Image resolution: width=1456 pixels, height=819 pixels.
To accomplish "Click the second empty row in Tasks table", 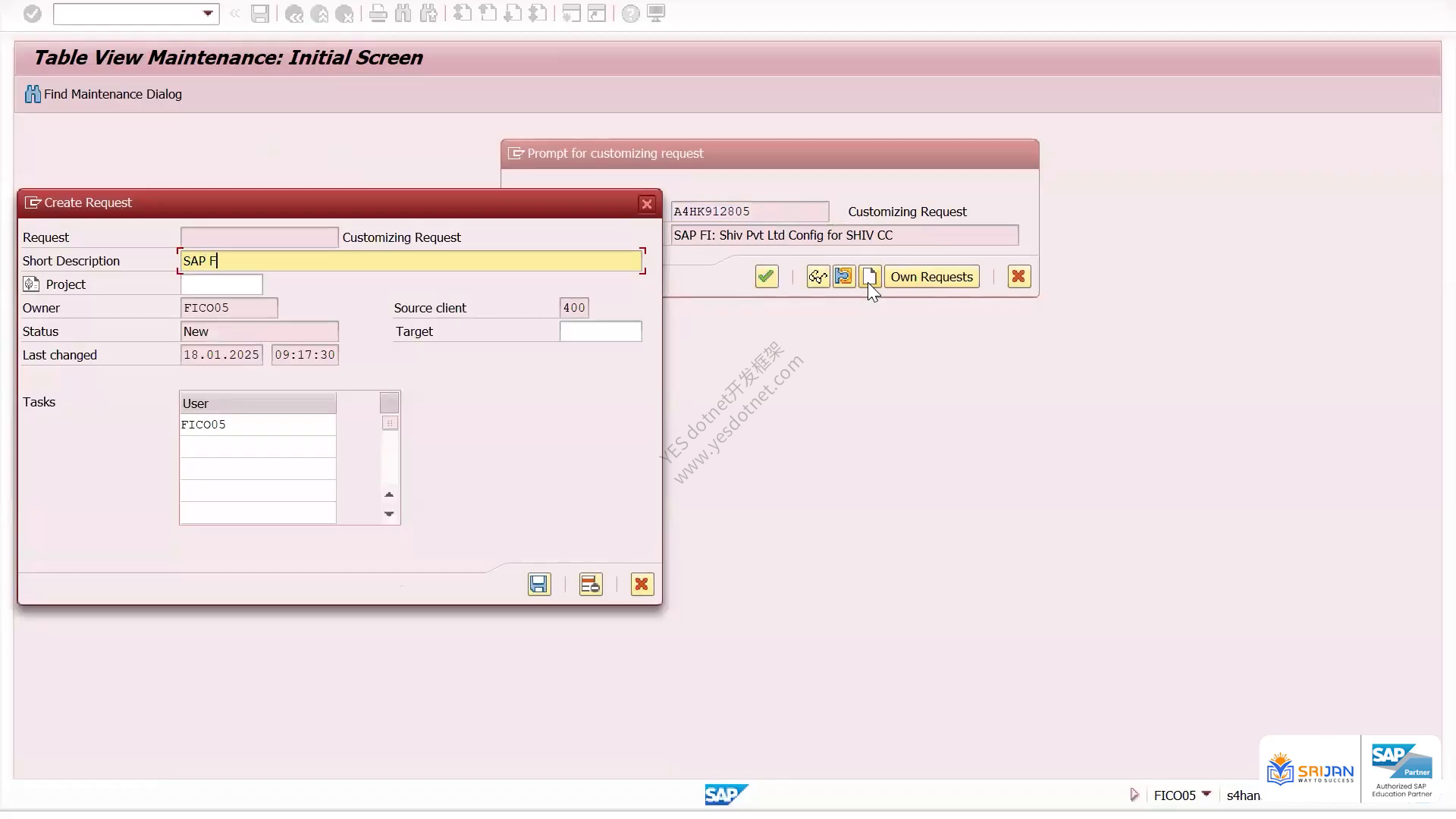I will coord(258,469).
